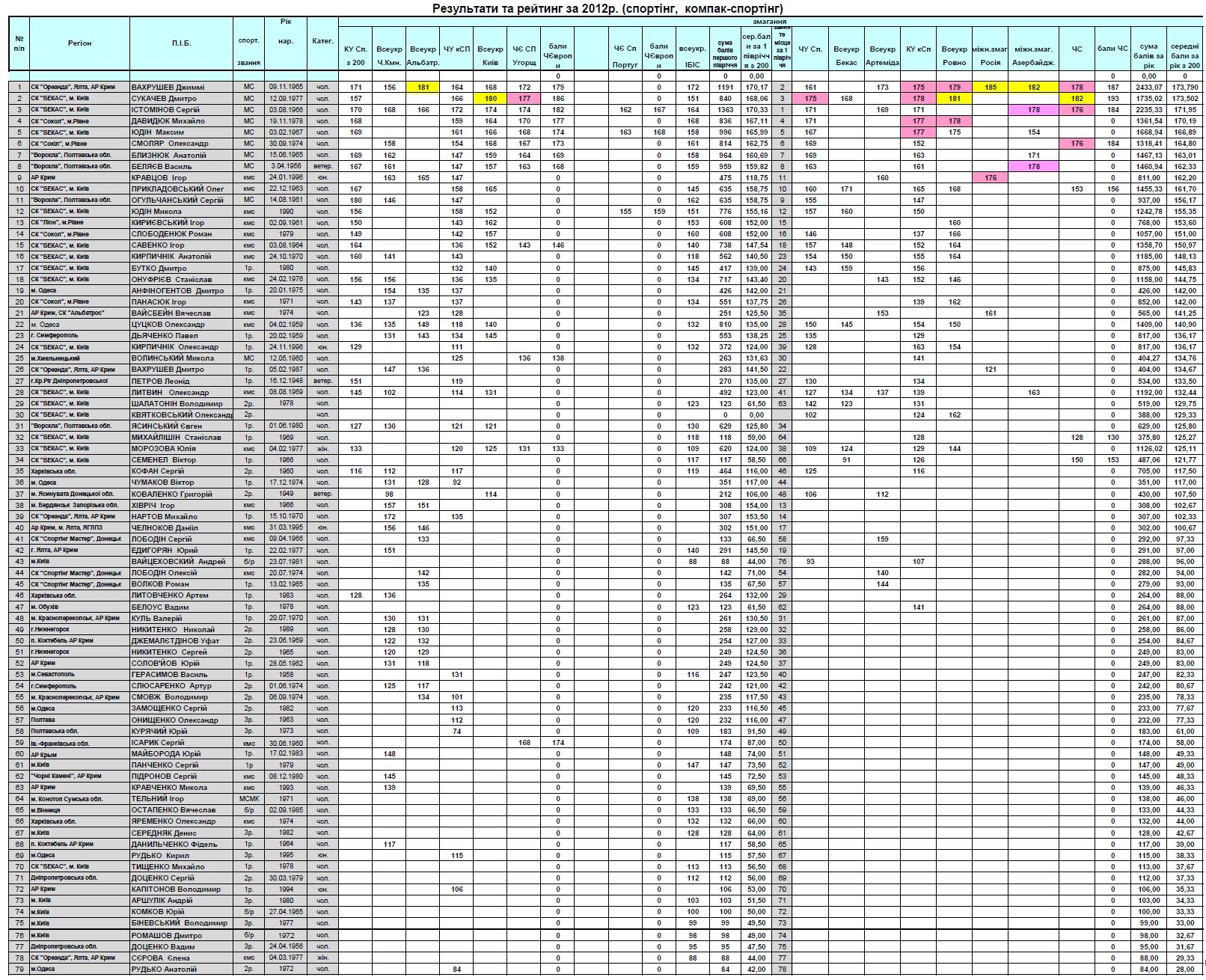Select the 'Регіон' column header
This screenshot has width=1206, height=980.
coord(79,43)
